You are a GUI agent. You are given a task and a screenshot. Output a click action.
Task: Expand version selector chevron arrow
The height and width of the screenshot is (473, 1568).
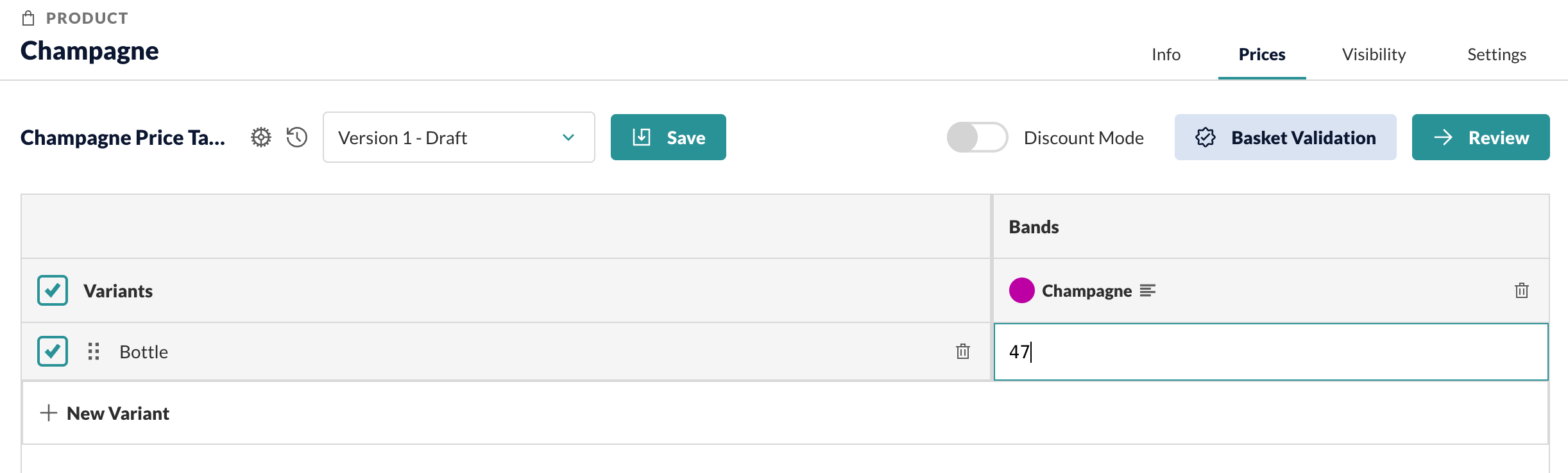pos(568,137)
